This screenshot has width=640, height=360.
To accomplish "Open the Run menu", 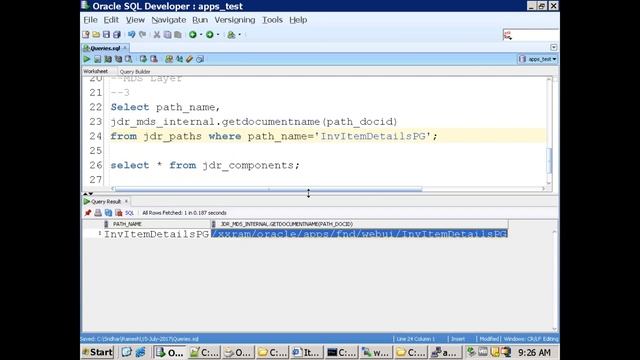I will [200, 20].
